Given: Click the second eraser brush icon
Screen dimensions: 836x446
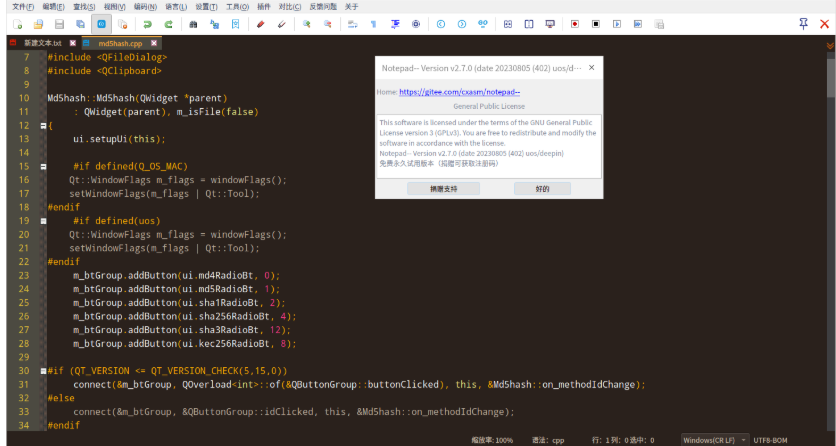Looking at the screenshot, I should (282, 24).
